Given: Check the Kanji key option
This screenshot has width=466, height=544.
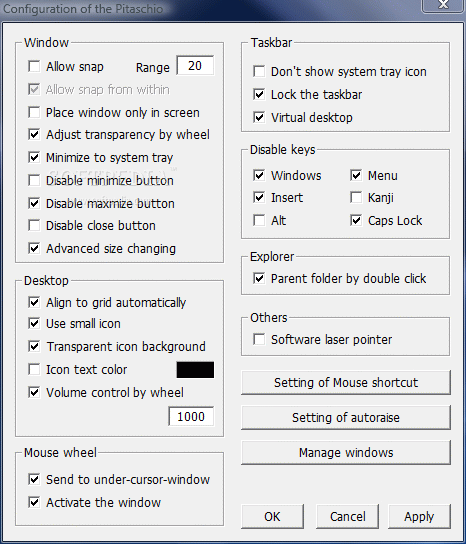Looking at the screenshot, I should point(356,197).
